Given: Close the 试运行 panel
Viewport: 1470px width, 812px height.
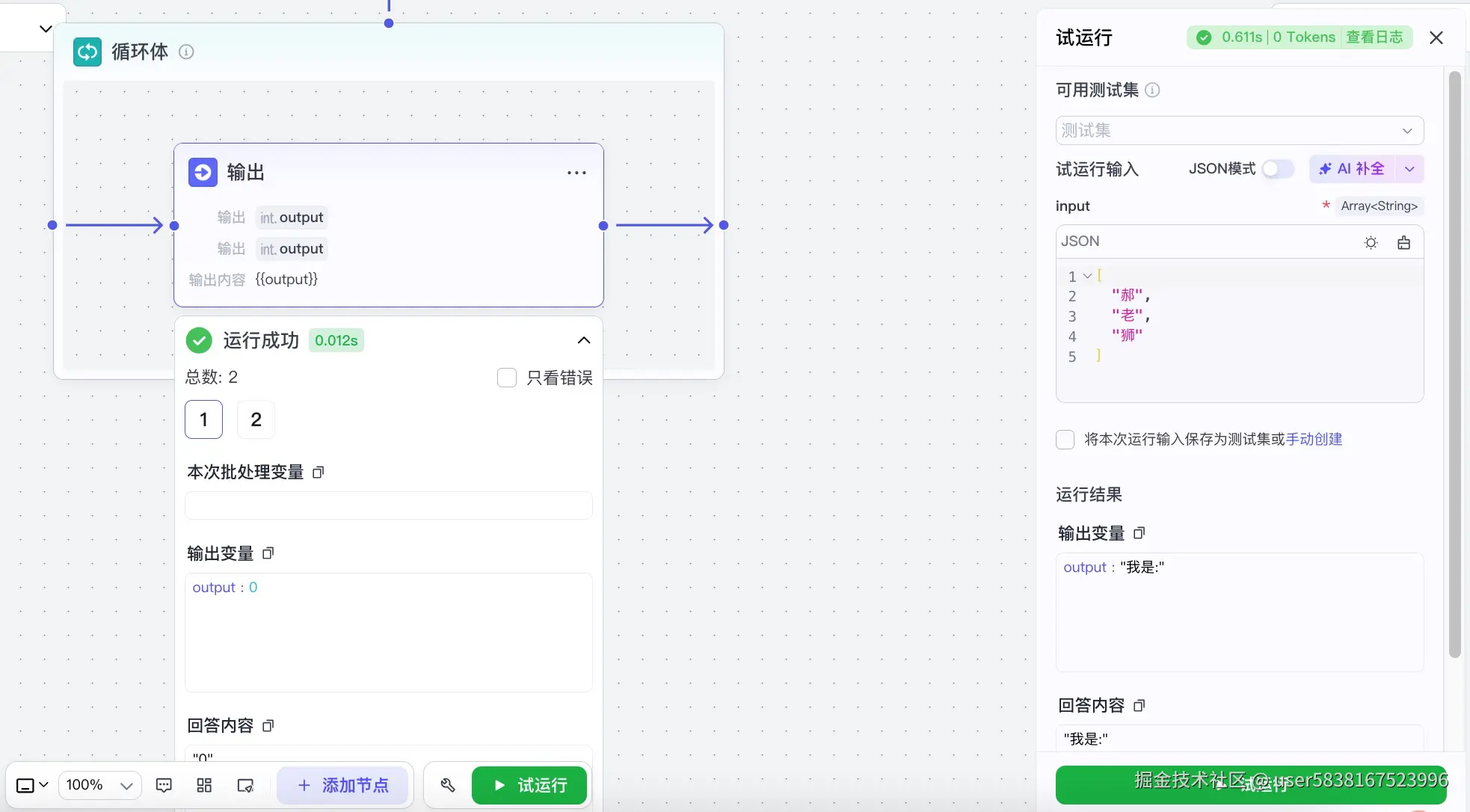Looking at the screenshot, I should 1436,37.
